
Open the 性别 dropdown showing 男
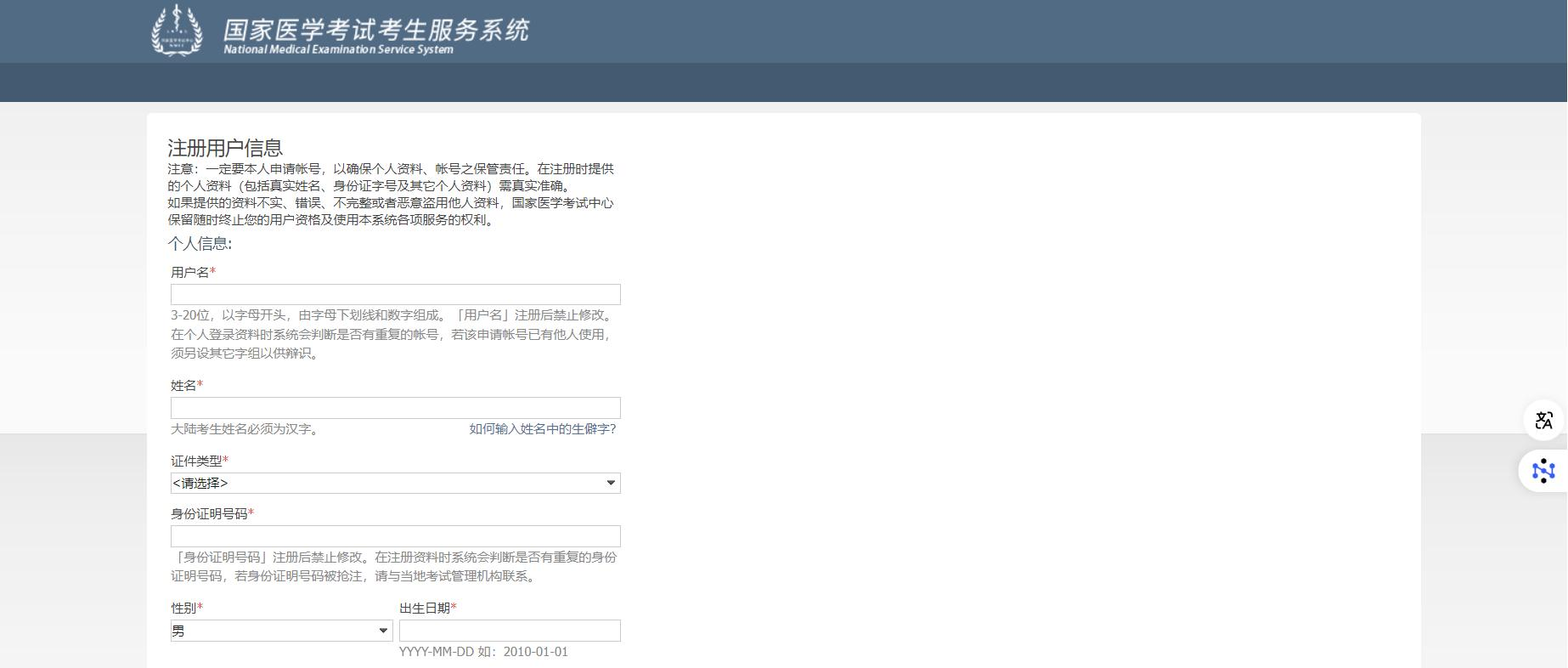[x=281, y=631]
